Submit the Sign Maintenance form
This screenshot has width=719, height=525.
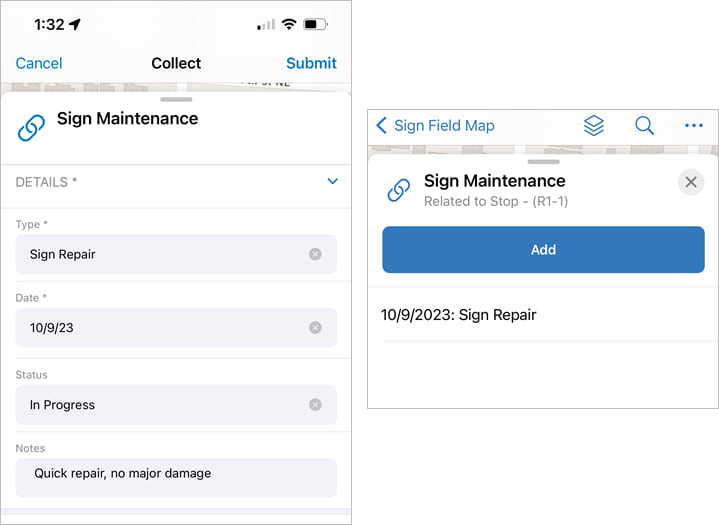311,63
